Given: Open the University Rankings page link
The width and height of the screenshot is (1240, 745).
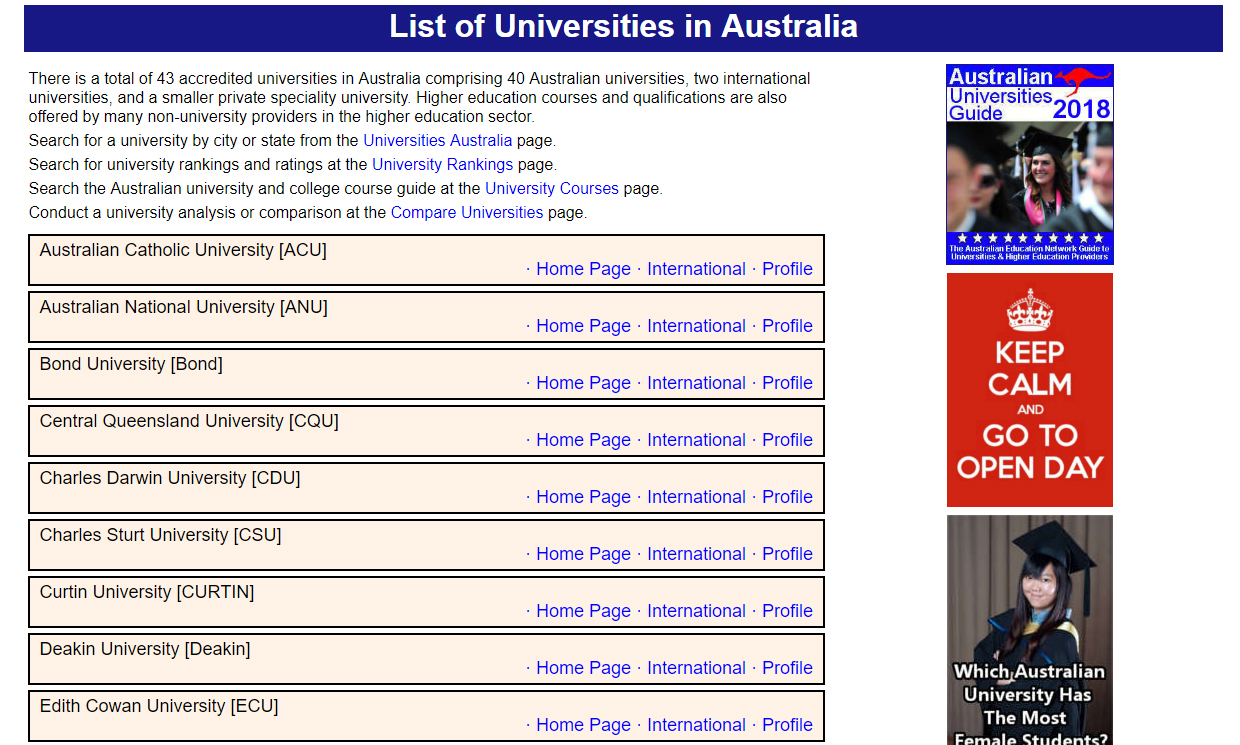Looking at the screenshot, I should click(x=442, y=164).
